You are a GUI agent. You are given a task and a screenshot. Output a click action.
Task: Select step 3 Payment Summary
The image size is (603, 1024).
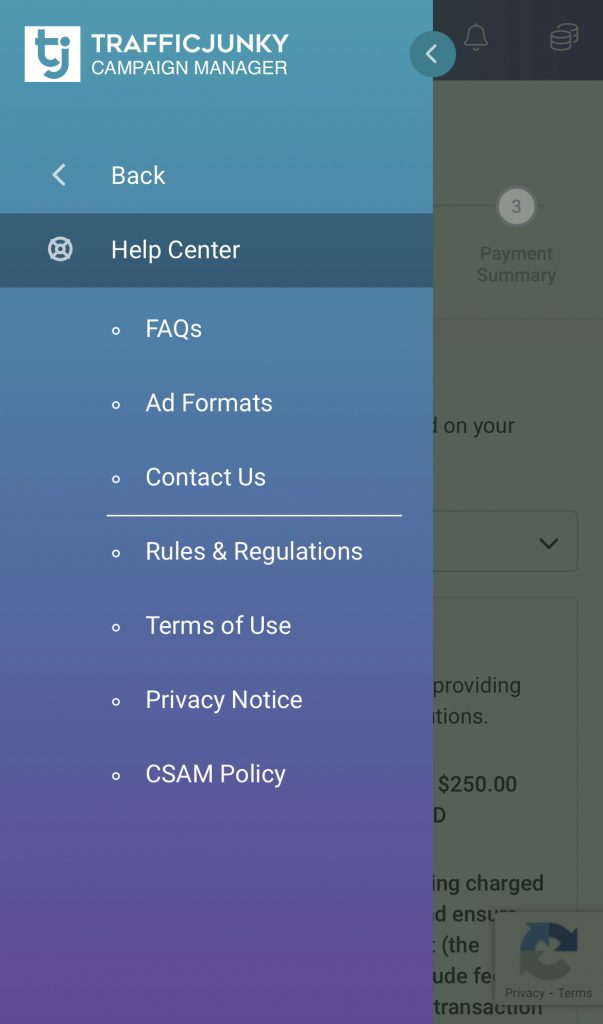[x=516, y=236]
